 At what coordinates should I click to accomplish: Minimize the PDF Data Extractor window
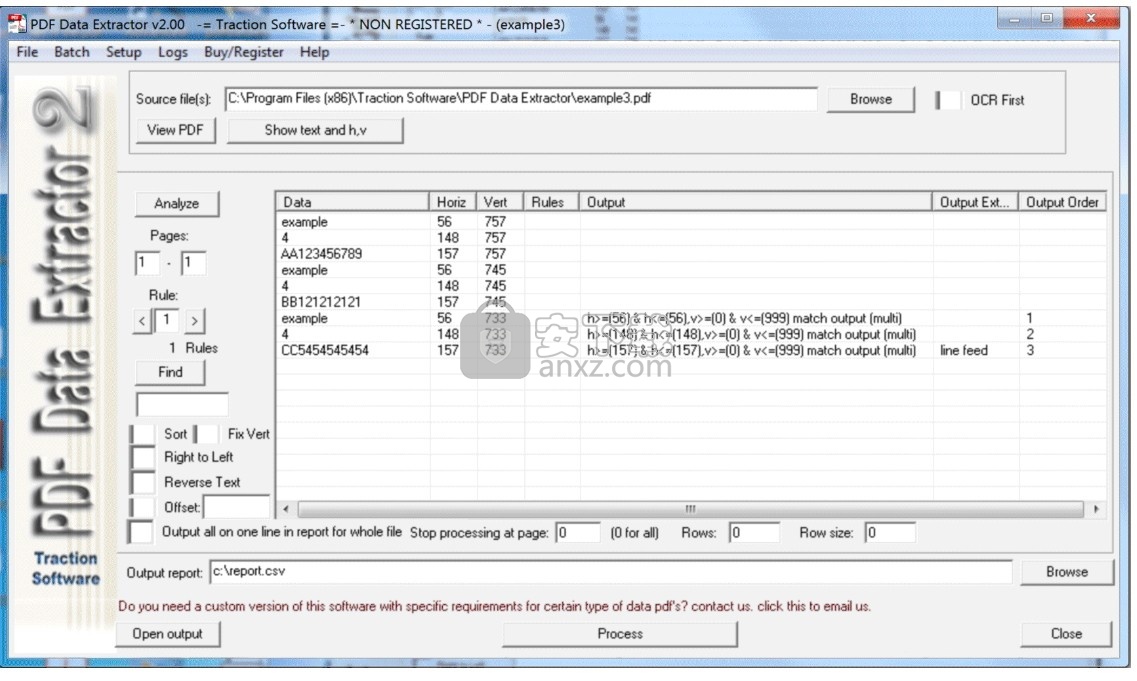coord(1014,19)
